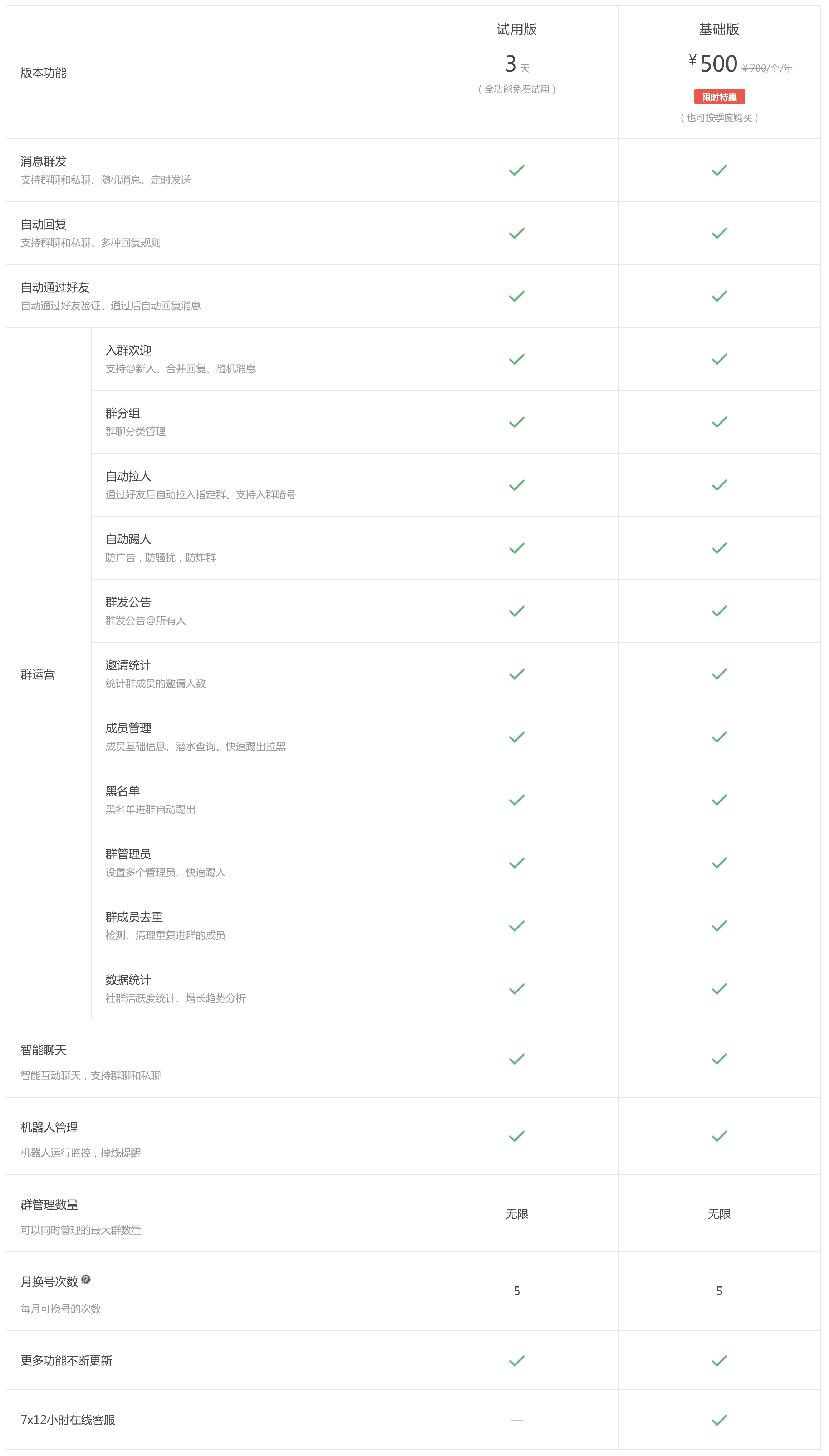Click the 自动通过好友 feature title
The image size is (829, 1456).
pos(55,288)
